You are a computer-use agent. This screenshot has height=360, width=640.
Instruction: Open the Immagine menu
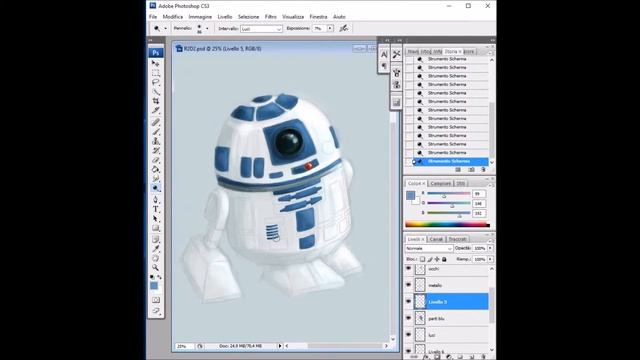click(200, 17)
